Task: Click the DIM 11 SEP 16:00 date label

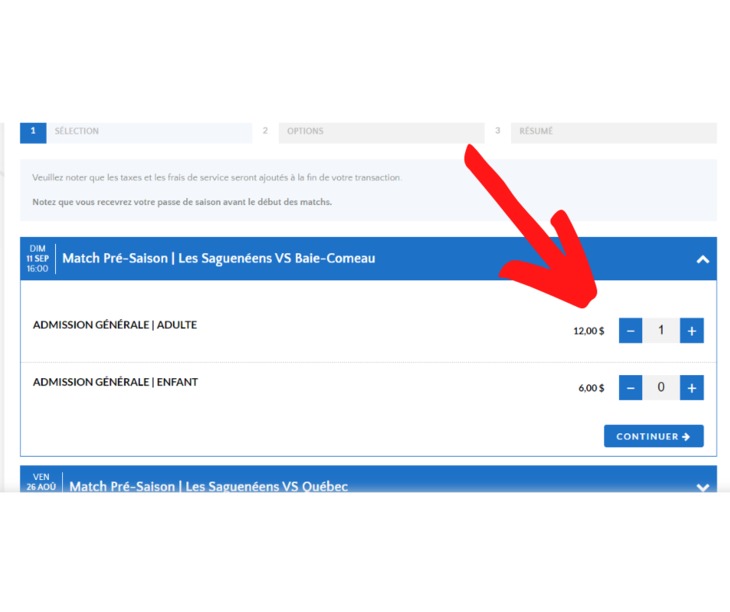Action: pyautogui.click(x=37, y=259)
